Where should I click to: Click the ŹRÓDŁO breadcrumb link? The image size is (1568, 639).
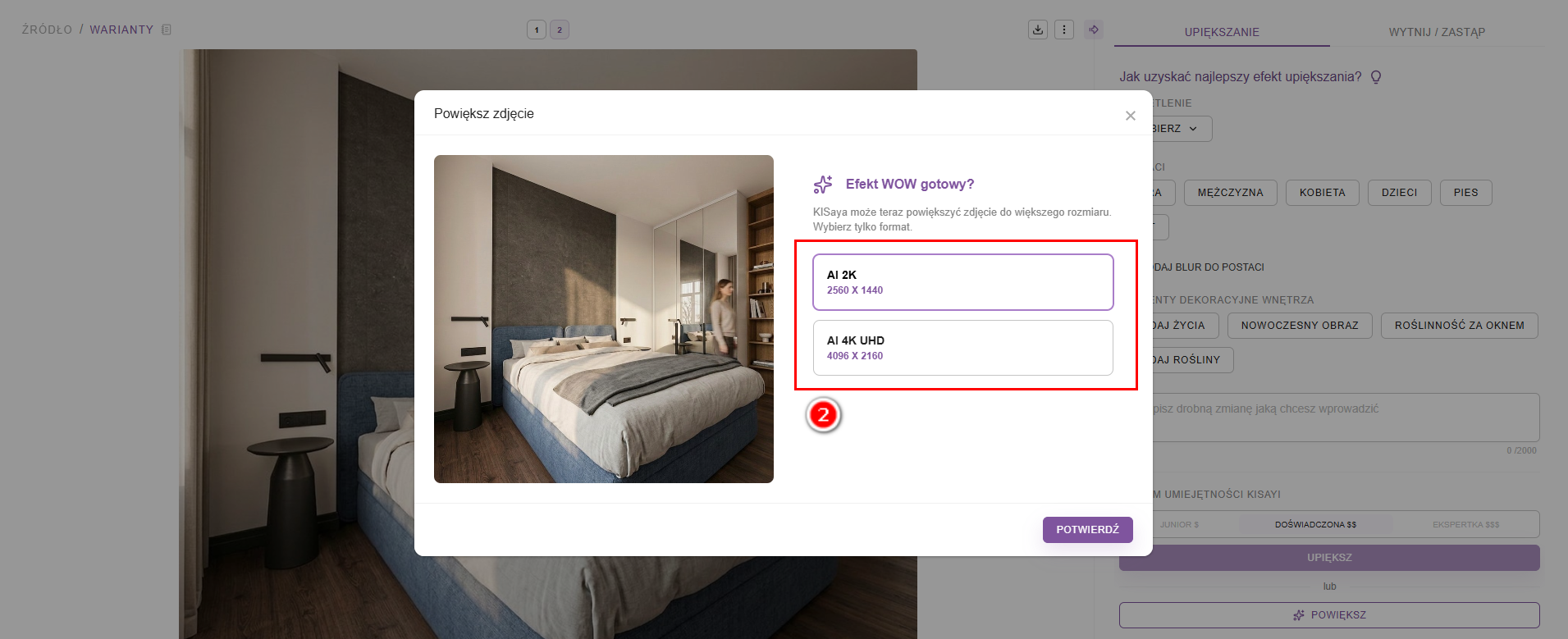(x=47, y=30)
